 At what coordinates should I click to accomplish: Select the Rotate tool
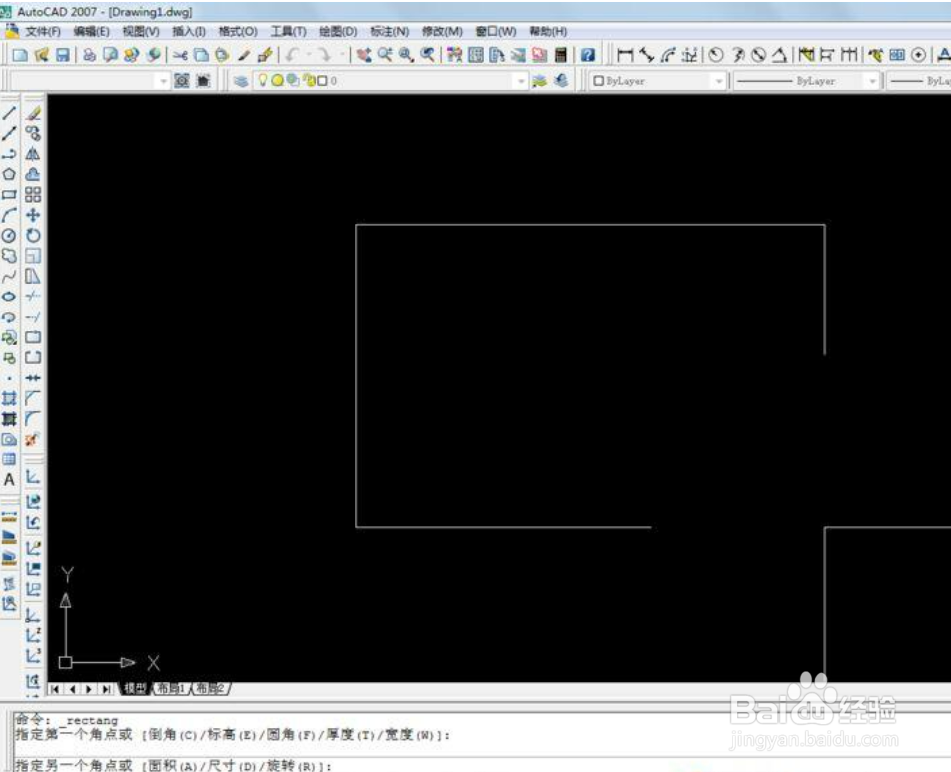(x=33, y=236)
